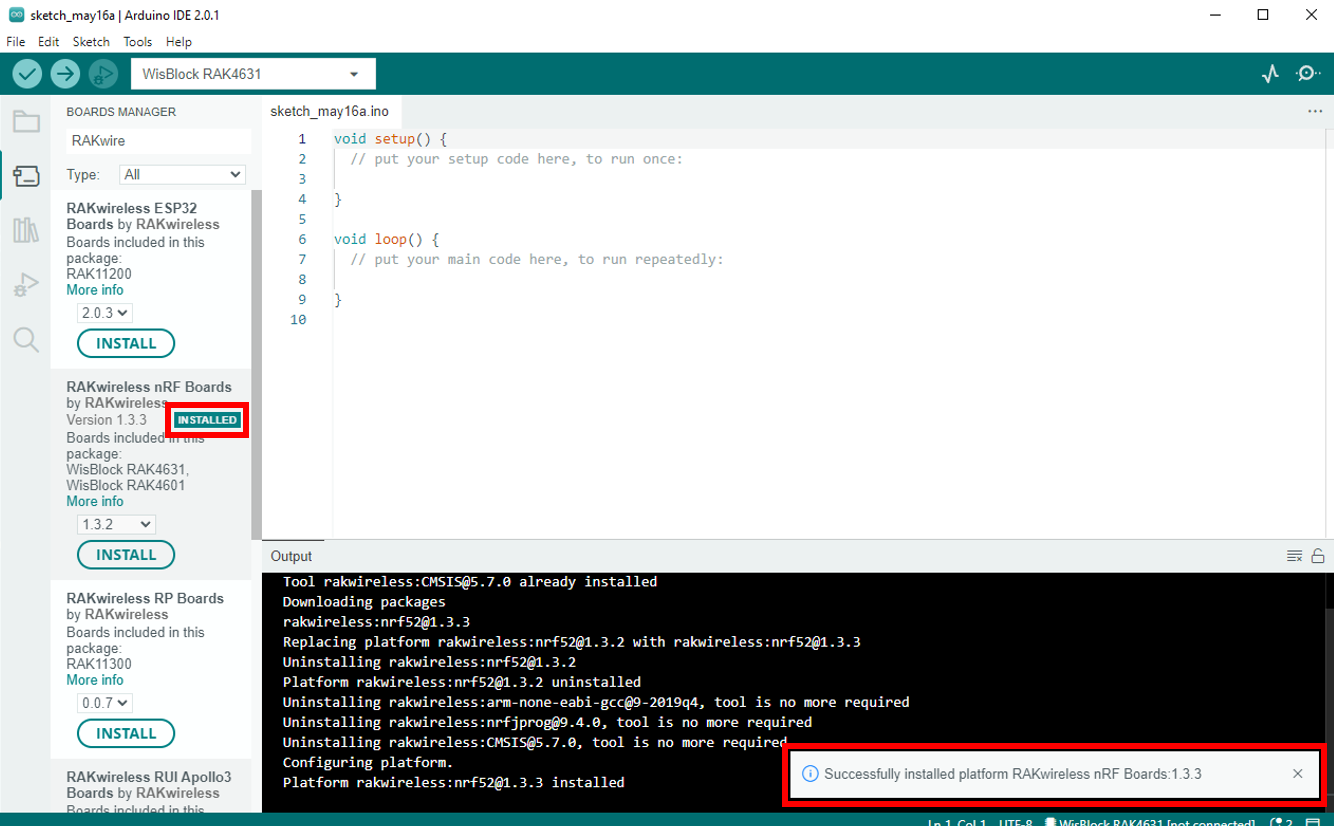
Task: Click line number 10 in the gutter
Action: tap(298, 319)
